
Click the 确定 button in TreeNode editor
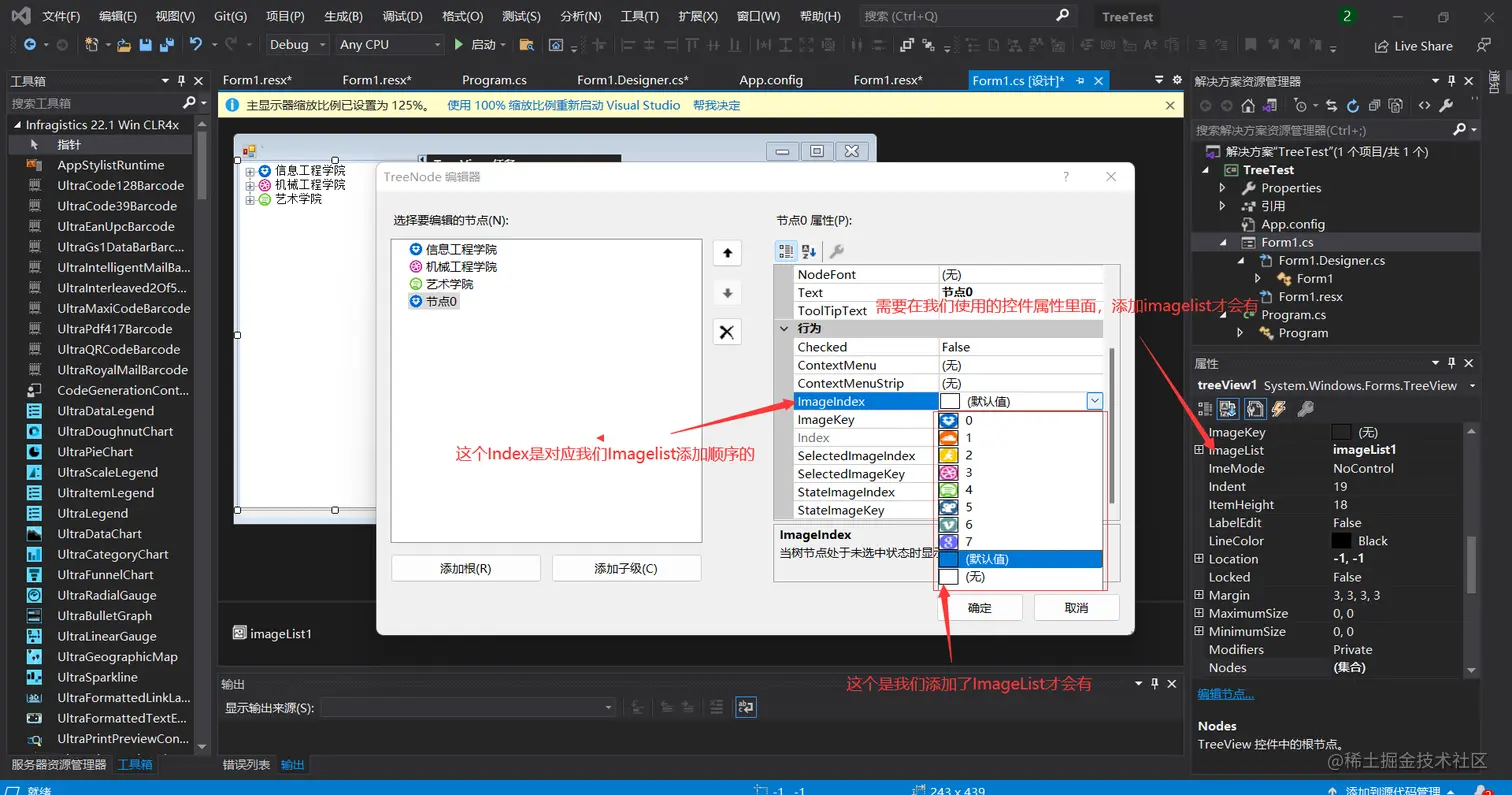[980, 608]
